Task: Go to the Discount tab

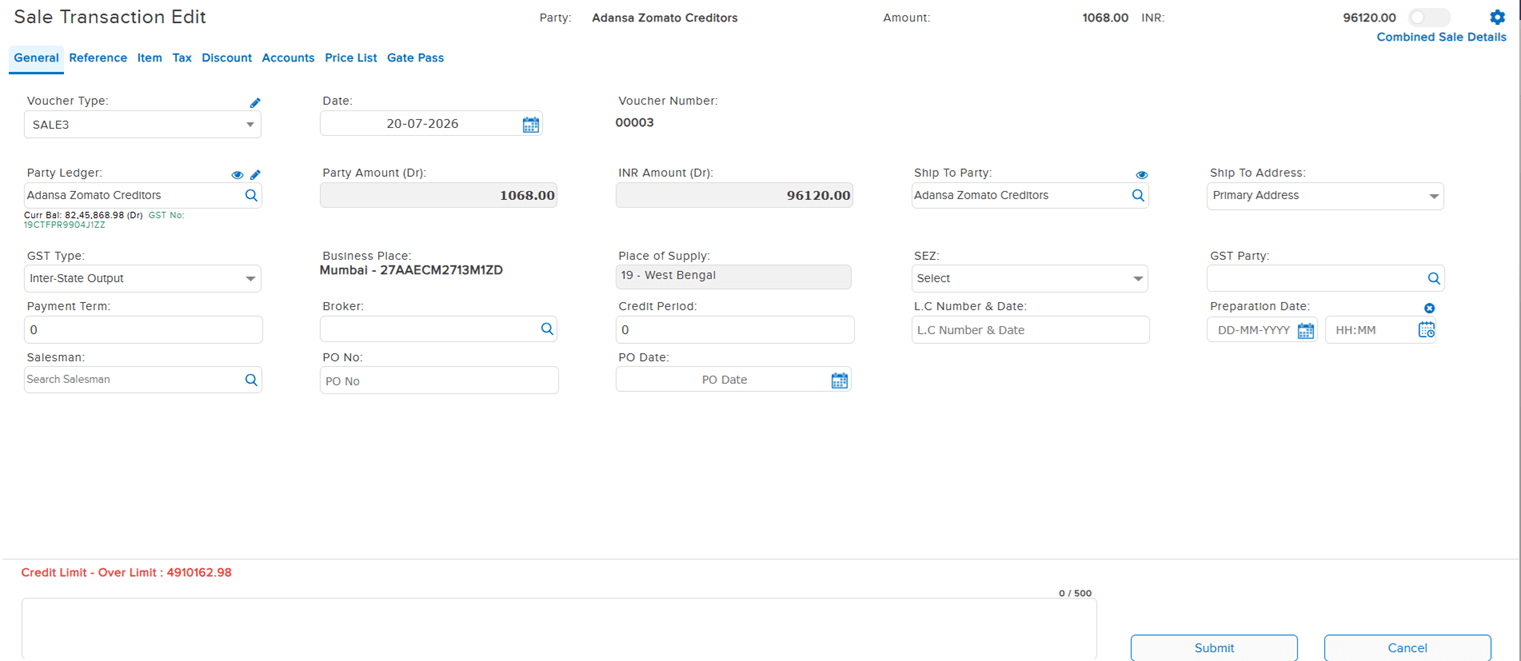Action: (227, 58)
